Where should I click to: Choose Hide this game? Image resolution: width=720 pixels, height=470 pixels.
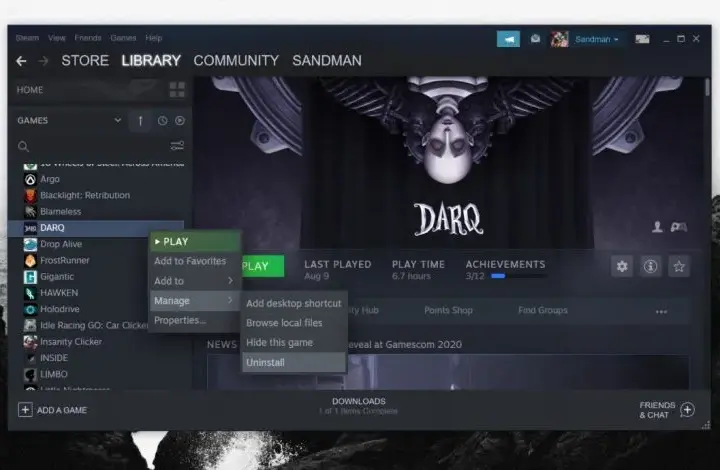point(293,342)
